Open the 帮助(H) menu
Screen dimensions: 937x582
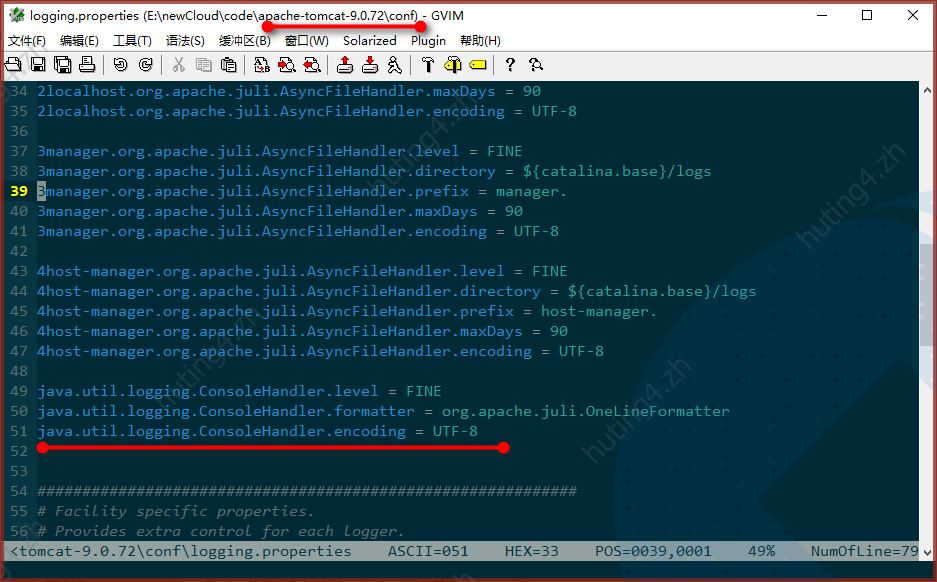click(x=480, y=41)
